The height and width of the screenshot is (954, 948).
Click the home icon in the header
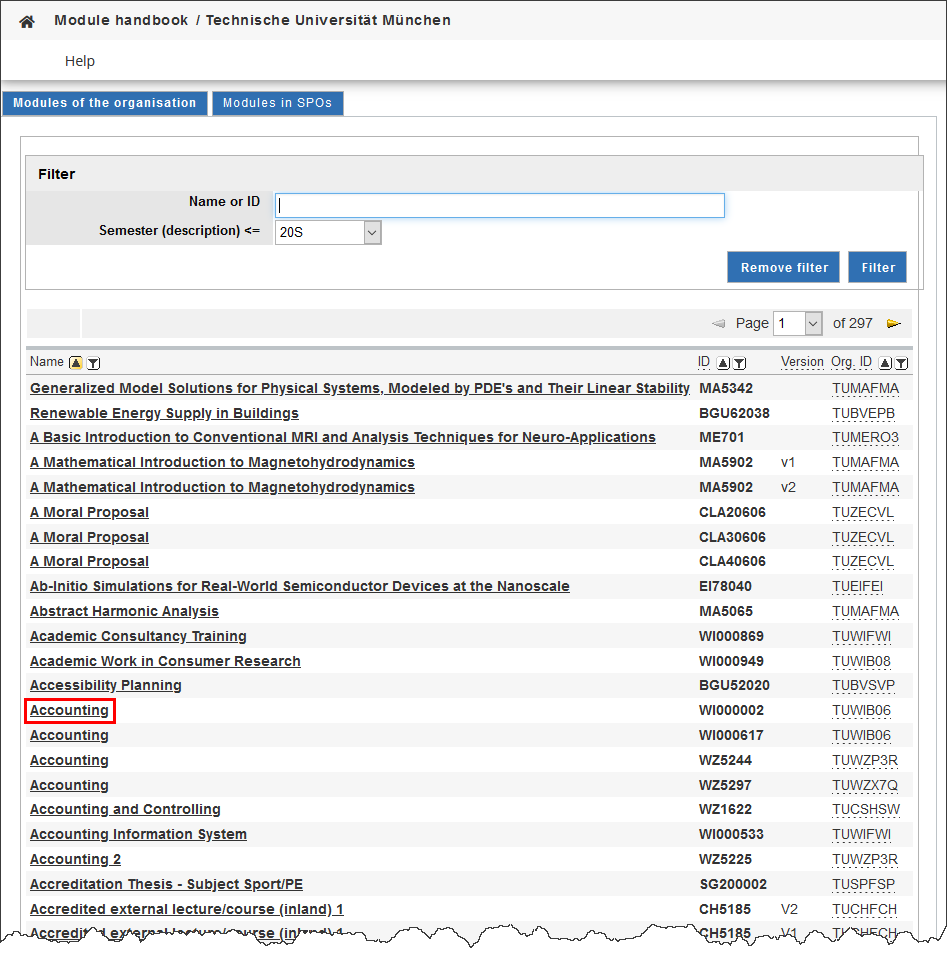27,21
